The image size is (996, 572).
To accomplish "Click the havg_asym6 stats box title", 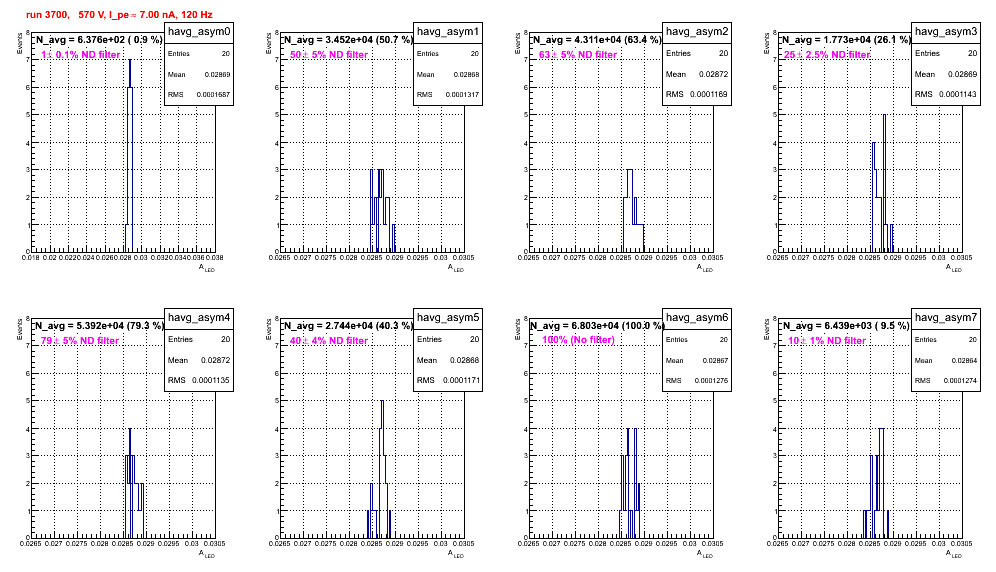I will tap(697, 317).
